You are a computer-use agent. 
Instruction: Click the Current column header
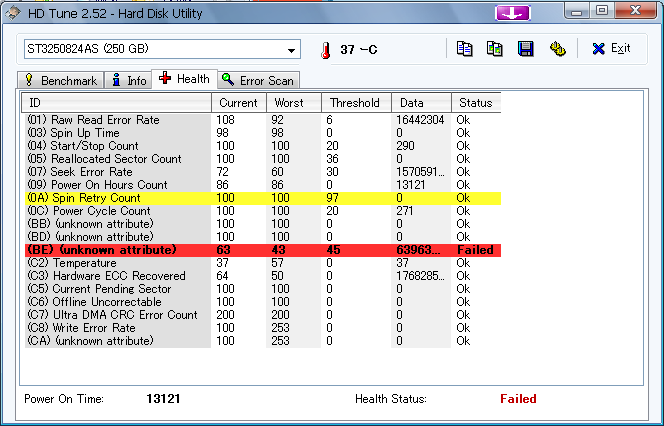[239, 102]
